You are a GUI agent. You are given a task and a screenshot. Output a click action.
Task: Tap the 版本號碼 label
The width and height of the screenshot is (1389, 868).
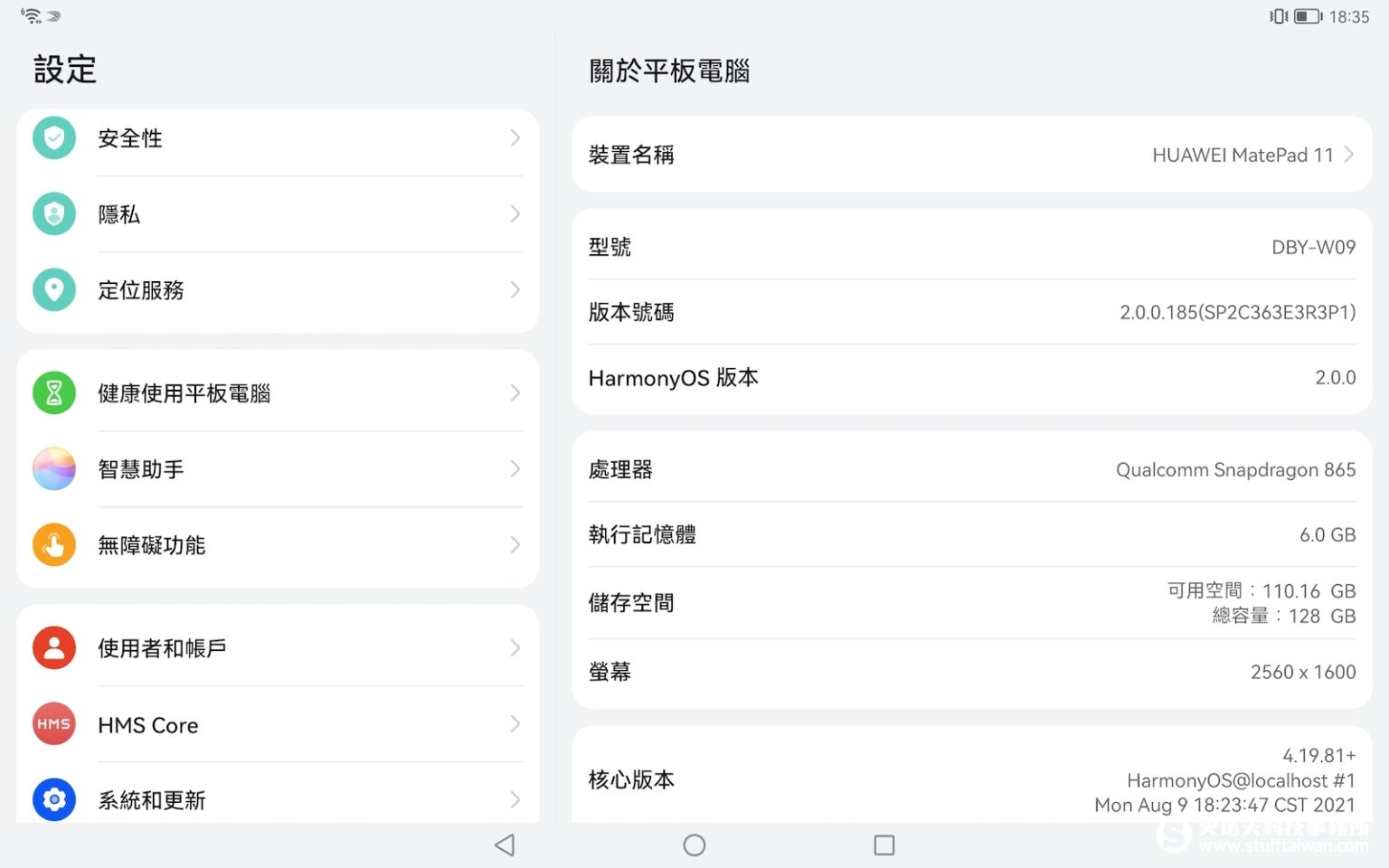click(631, 312)
